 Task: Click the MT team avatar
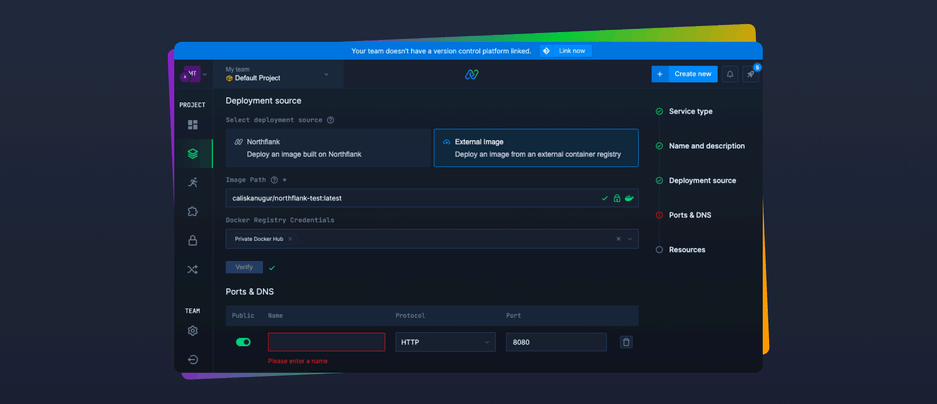click(191, 74)
